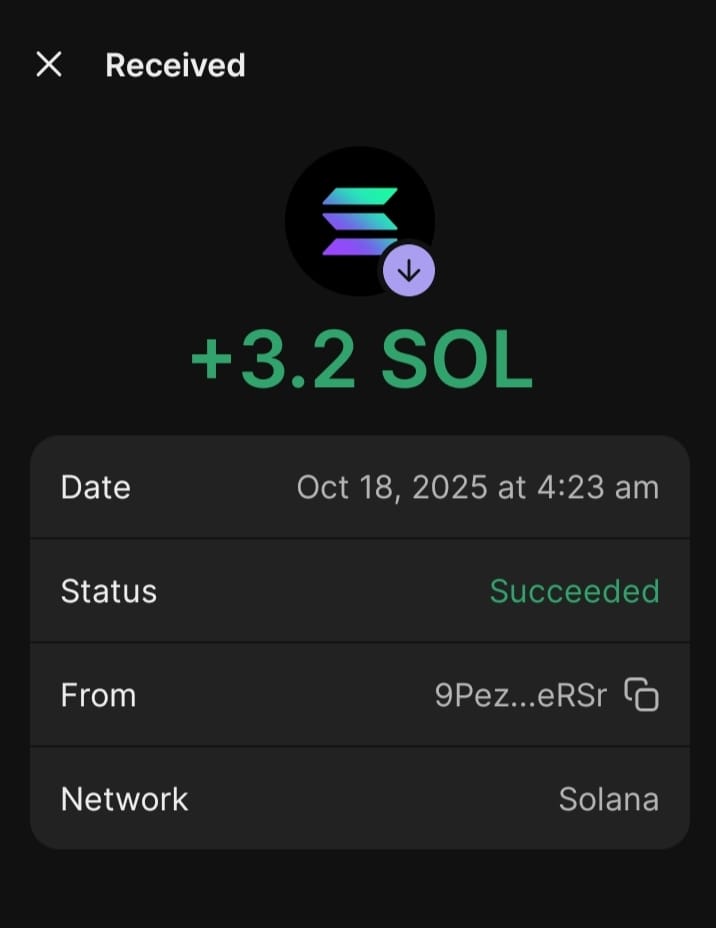716x928 pixels.
Task: Tap the year 2025 in the date
Action: click(449, 487)
